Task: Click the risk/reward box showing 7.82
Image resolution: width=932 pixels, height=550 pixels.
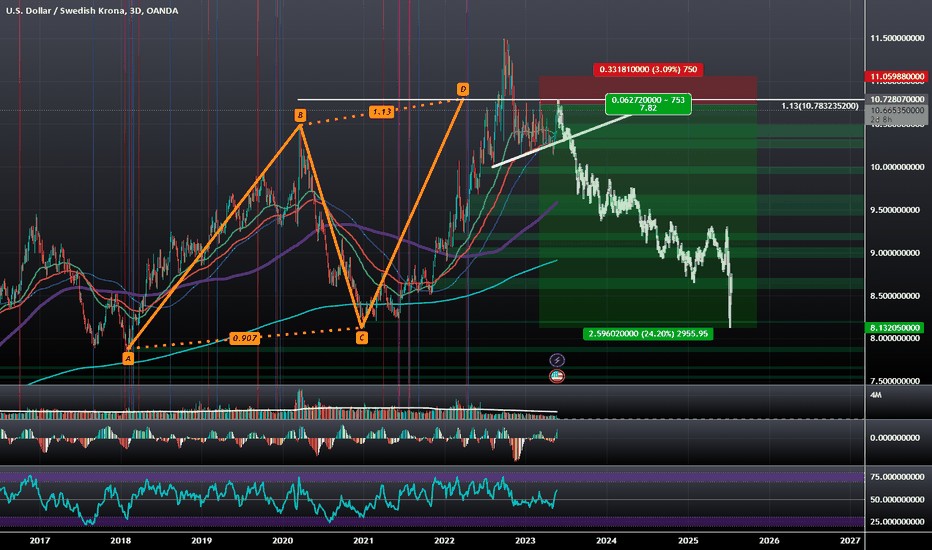Action: (x=648, y=104)
